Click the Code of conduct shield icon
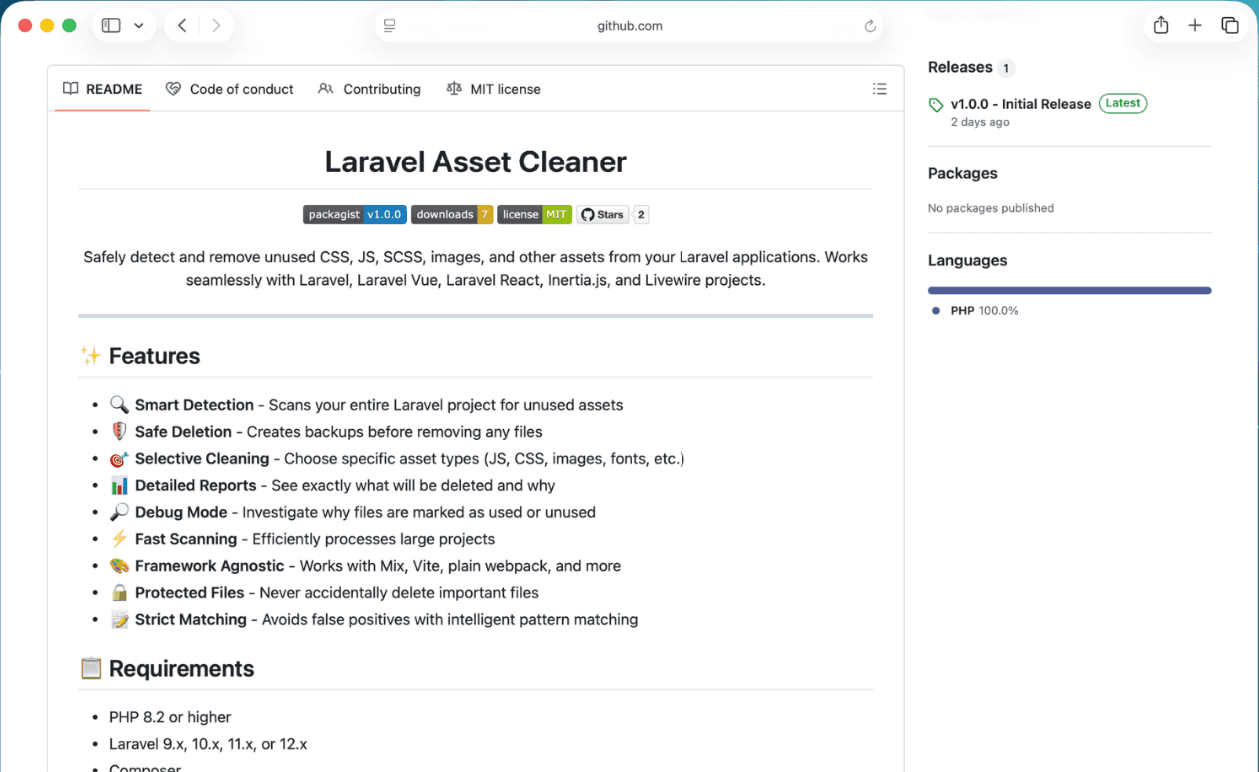 (x=175, y=88)
